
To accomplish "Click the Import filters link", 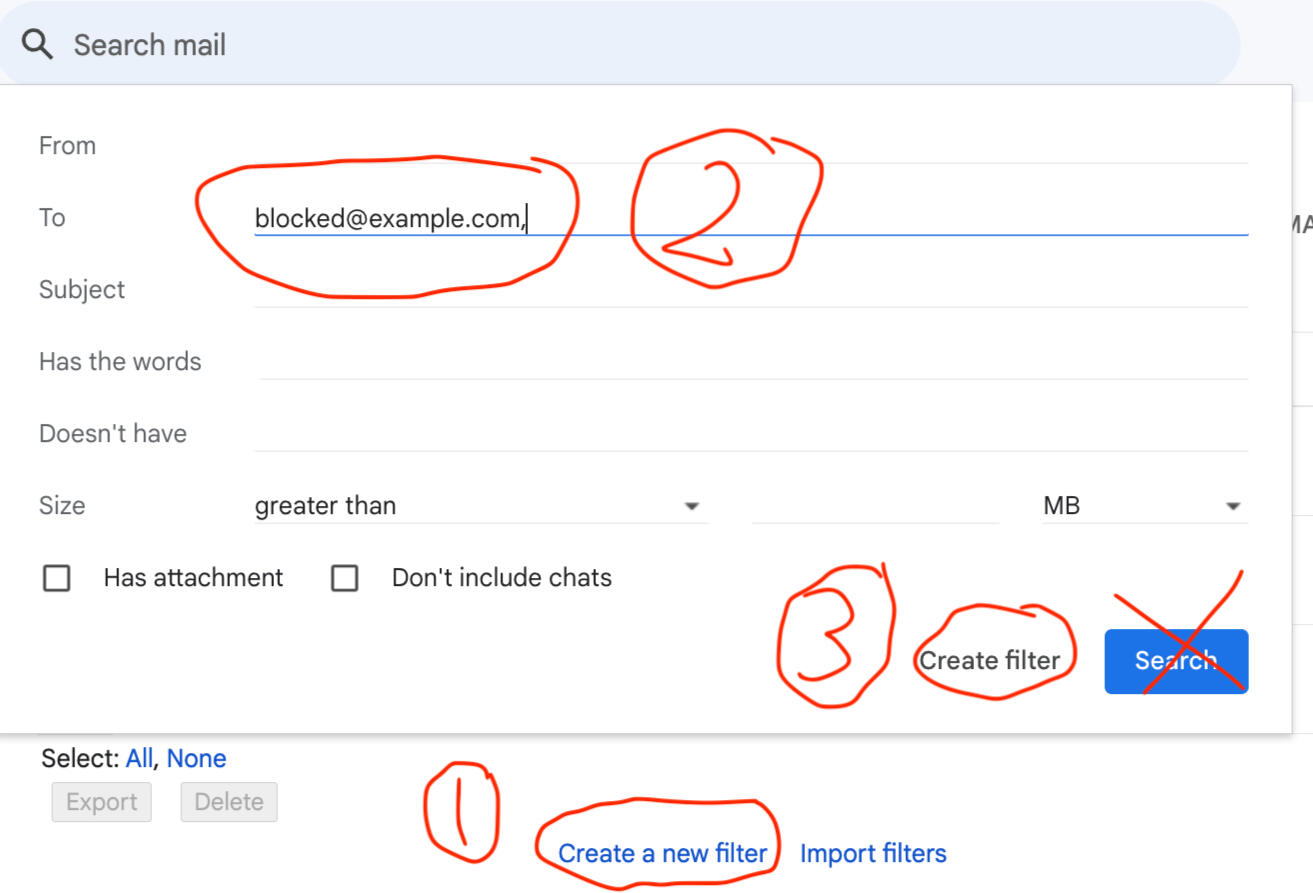I will (873, 854).
